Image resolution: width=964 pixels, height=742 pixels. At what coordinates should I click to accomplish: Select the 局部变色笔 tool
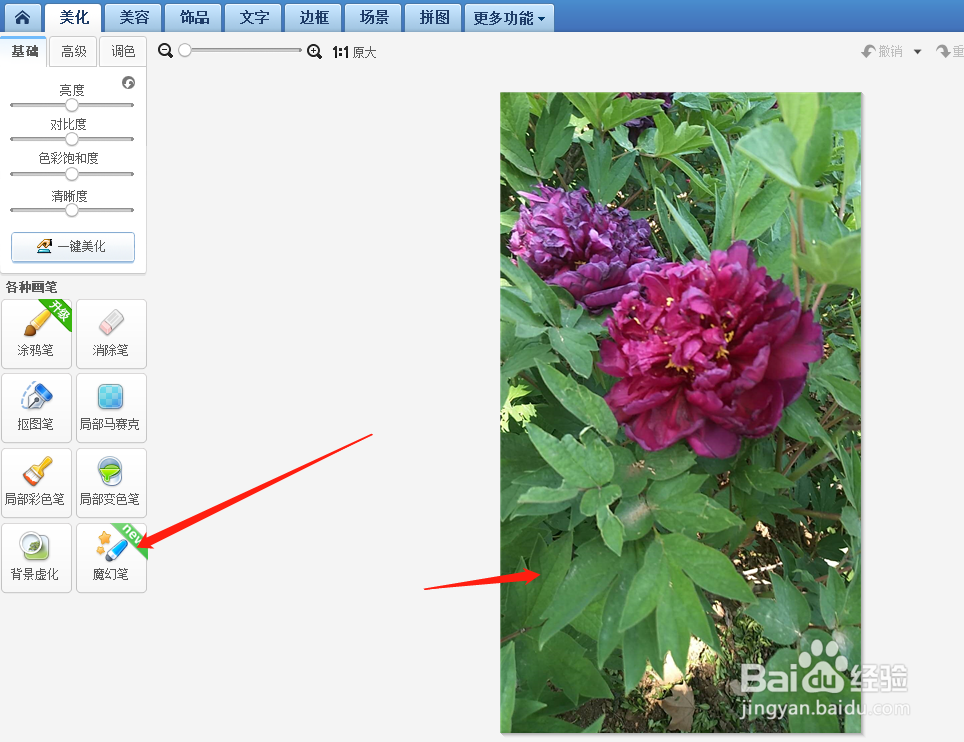click(111, 483)
